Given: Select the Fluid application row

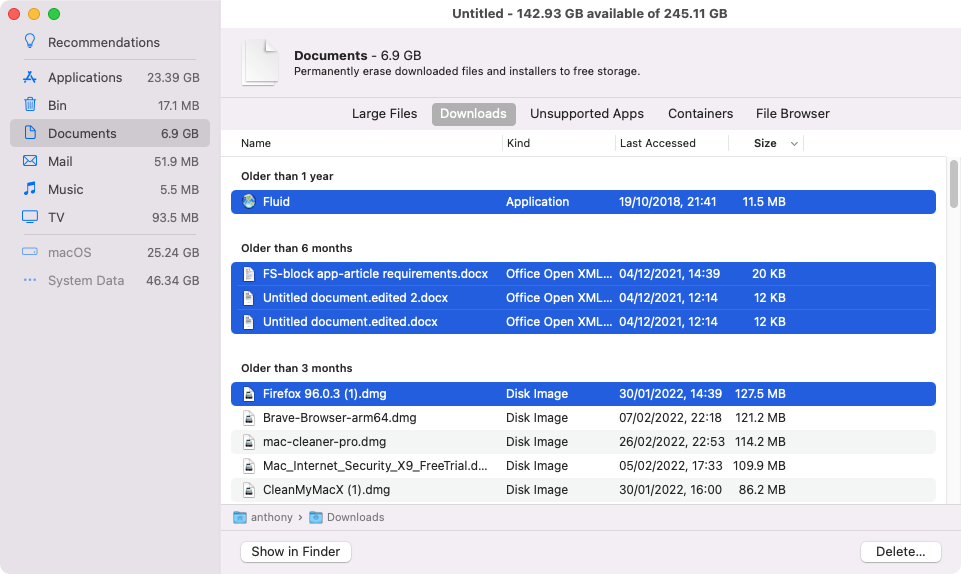Looking at the screenshot, I should coord(583,202).
